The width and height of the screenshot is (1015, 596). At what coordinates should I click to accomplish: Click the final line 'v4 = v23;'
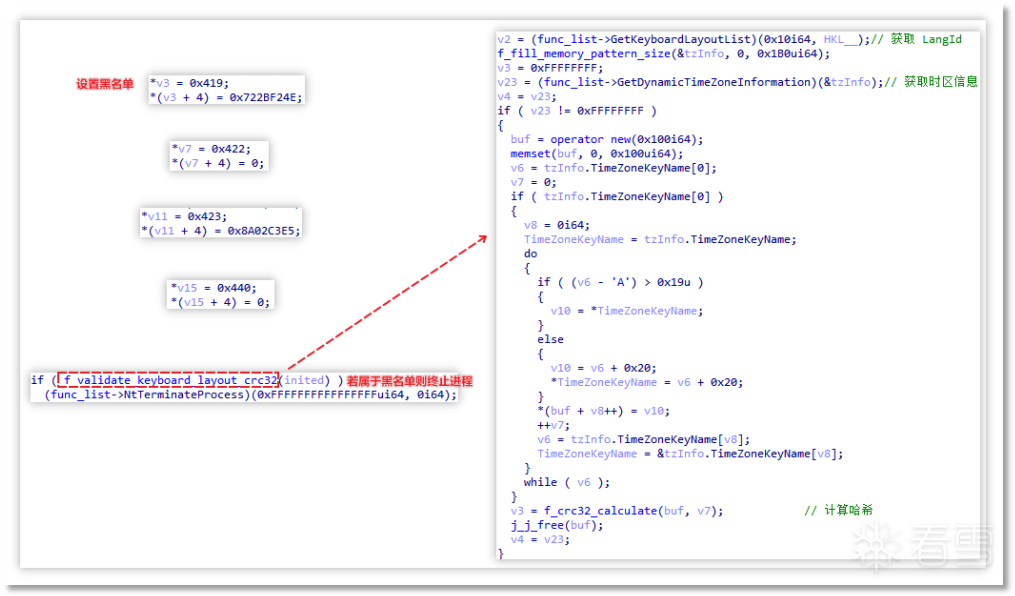point(540,539)
